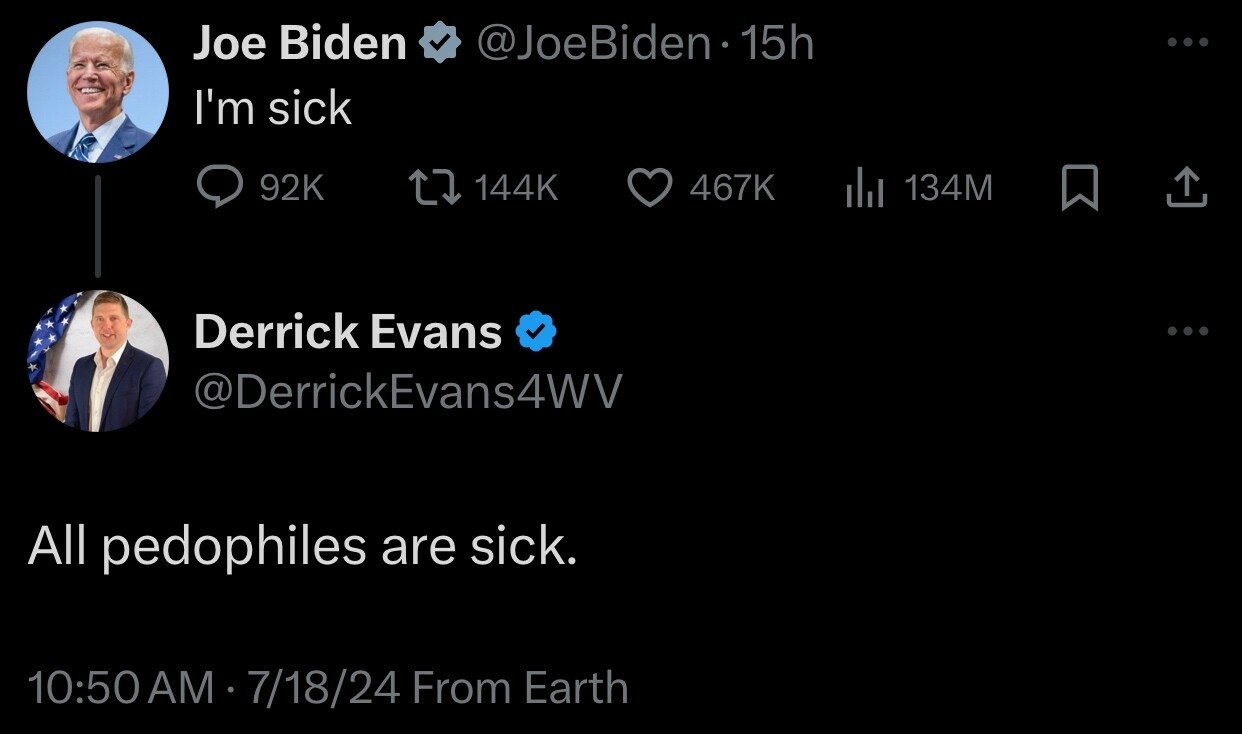Viewport: 1242px width, 734px height.
Task: Tap the share upload icon
Action: point(1187,188)
